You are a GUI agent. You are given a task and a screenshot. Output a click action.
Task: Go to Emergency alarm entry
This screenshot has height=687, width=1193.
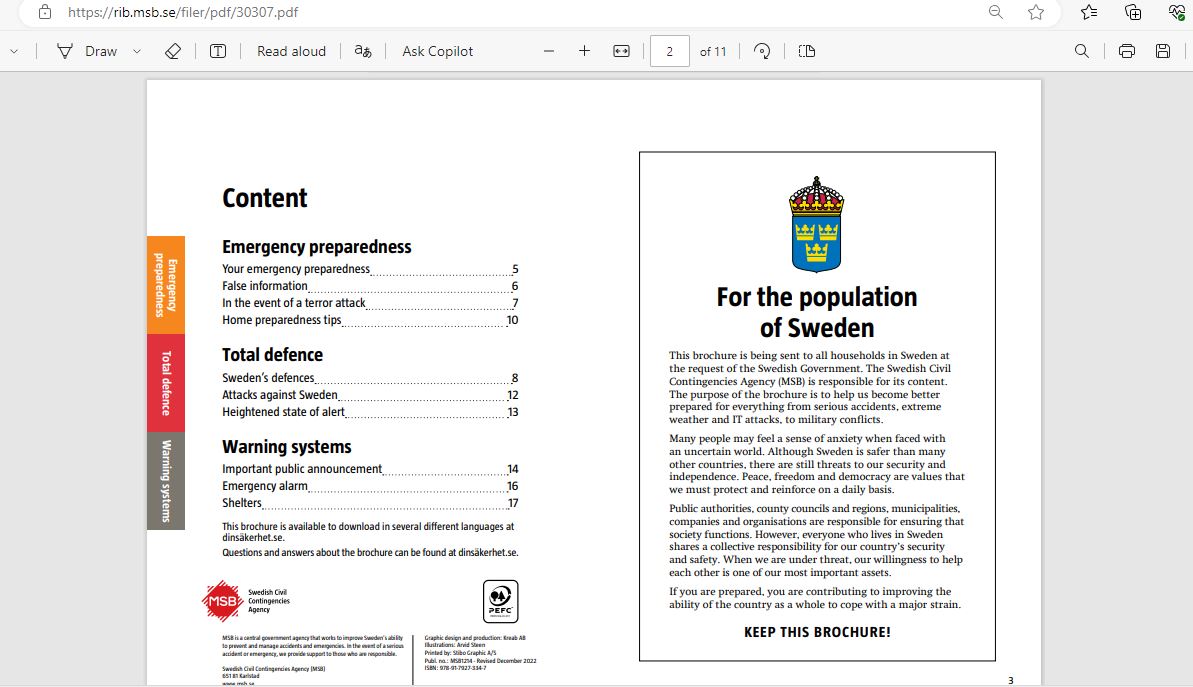[x=371, y=486]
